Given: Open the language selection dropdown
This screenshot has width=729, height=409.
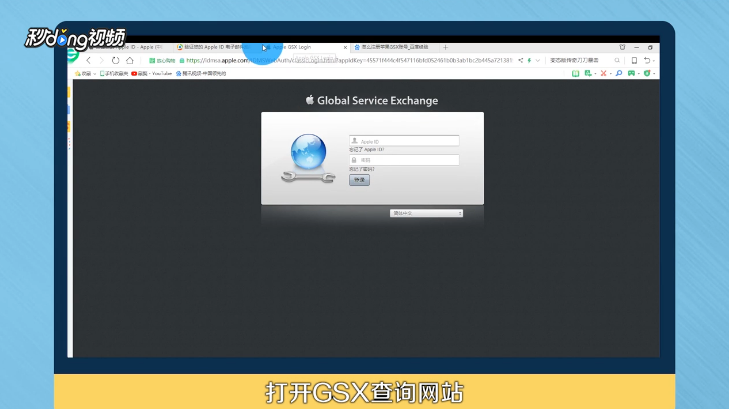Looking at the screenshot, I should point(426,213).
